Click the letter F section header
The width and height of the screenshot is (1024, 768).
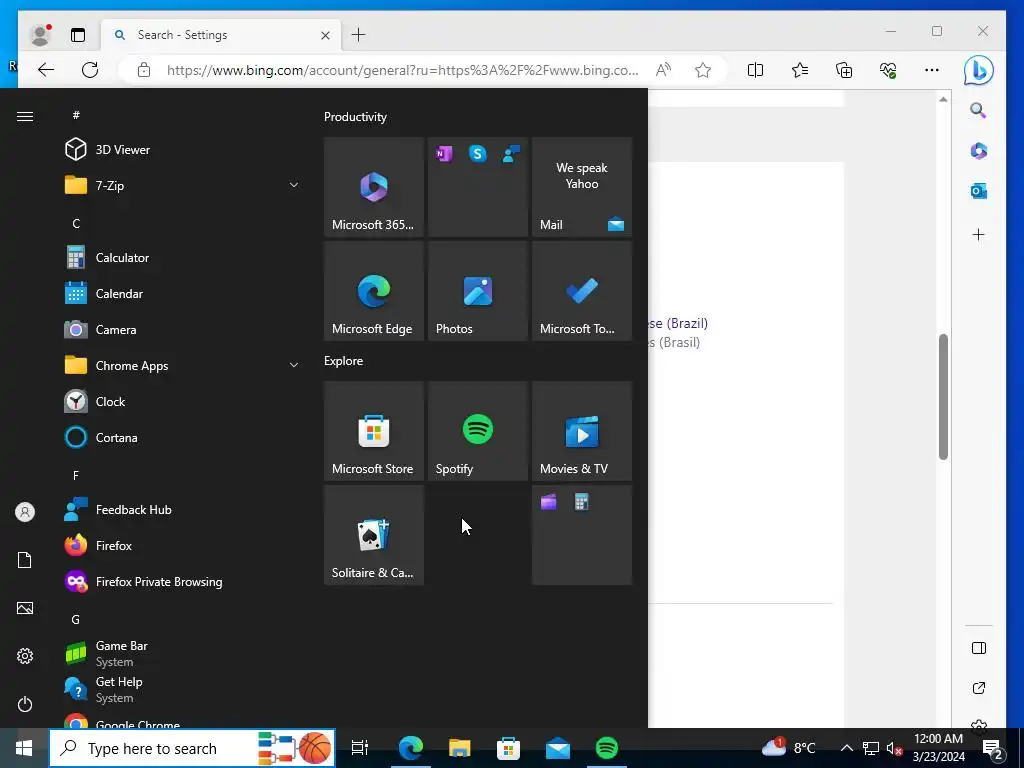(x=76, y=475)
